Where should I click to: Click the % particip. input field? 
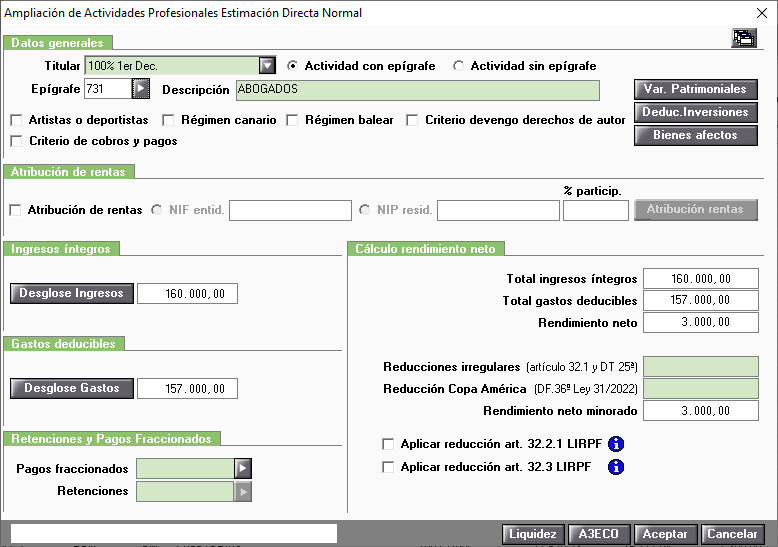coord(596,210)
